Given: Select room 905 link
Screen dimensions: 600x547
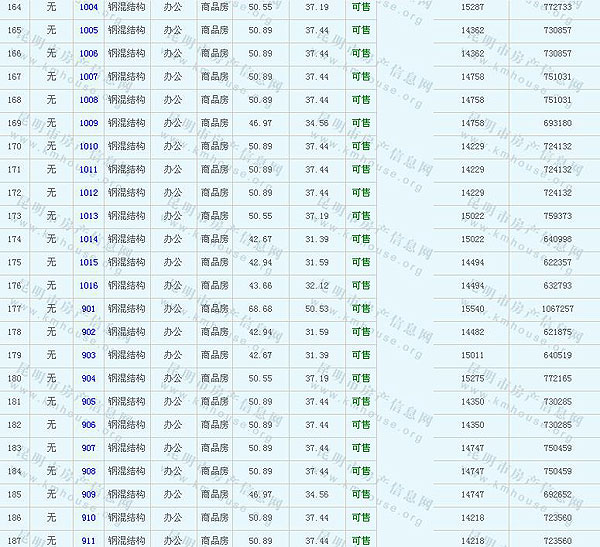Looking at the screenshot, I should pyautogui.click(x=89, y=402).
